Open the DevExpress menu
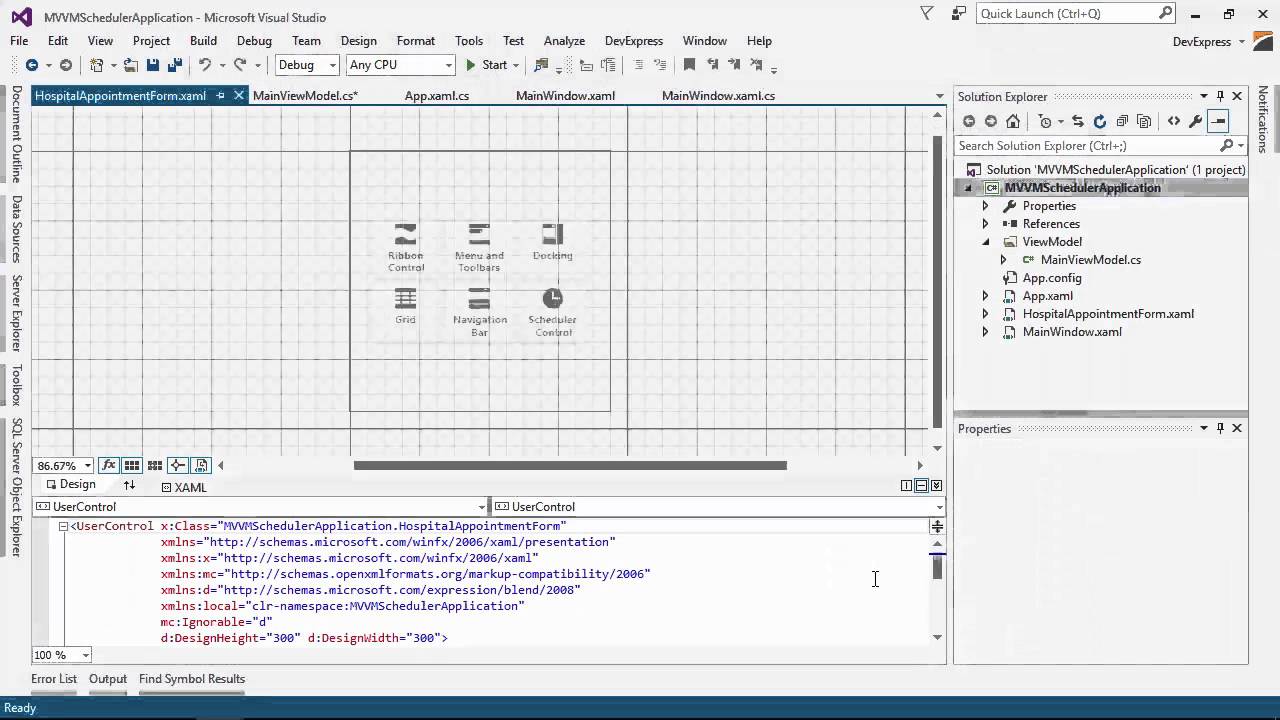The image size is (1280, 720). (634, 41)
